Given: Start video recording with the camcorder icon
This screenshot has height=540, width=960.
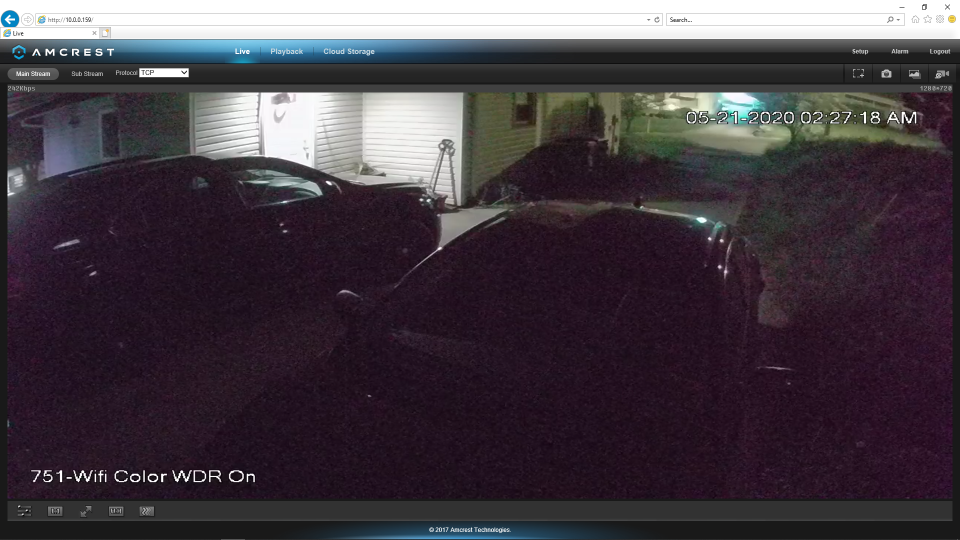Looking at the screenshot, I should tap(942, 73).
